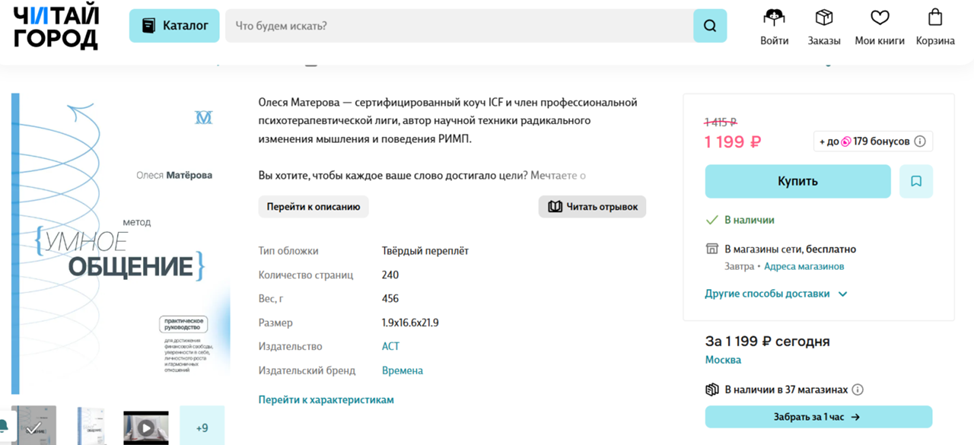
Task: Click info icon beside В наличии в 37 магазинах
Action: pyautogui.click(x=857, y=390)
